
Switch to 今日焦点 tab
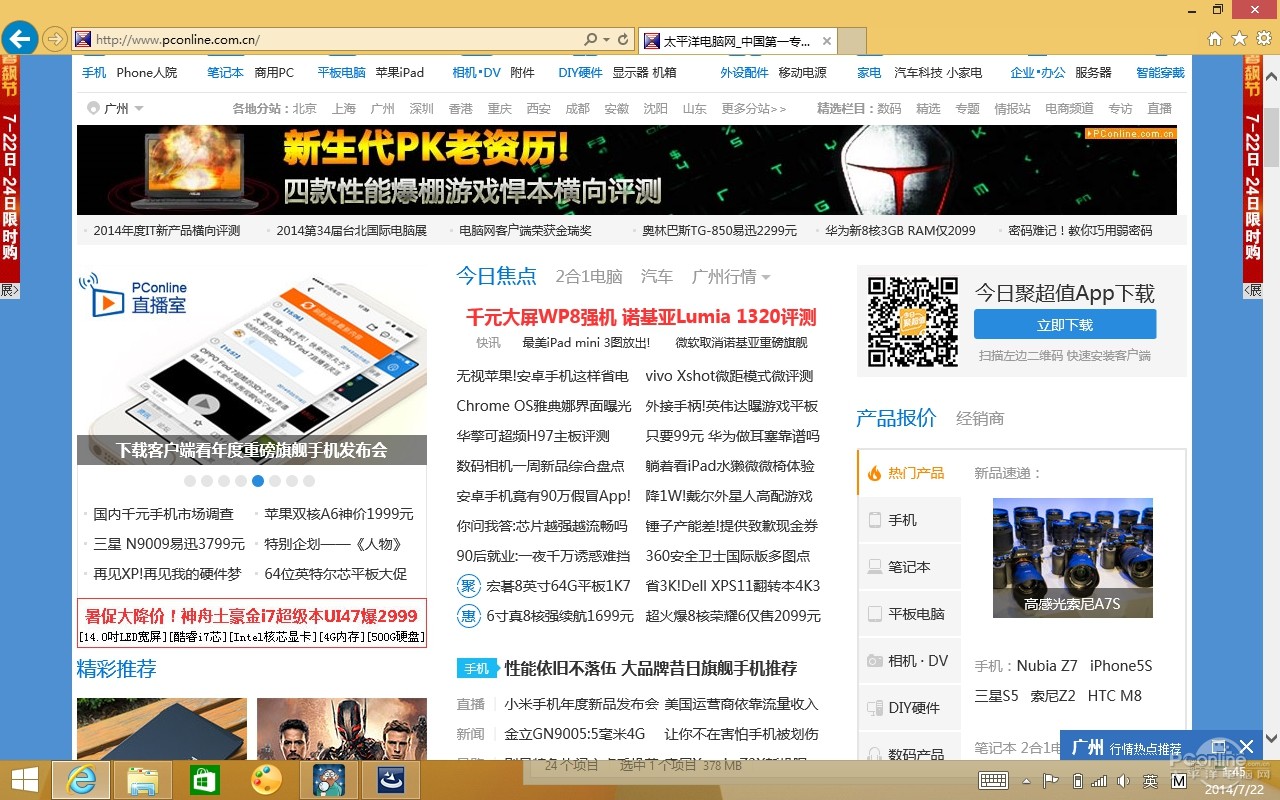497,276
